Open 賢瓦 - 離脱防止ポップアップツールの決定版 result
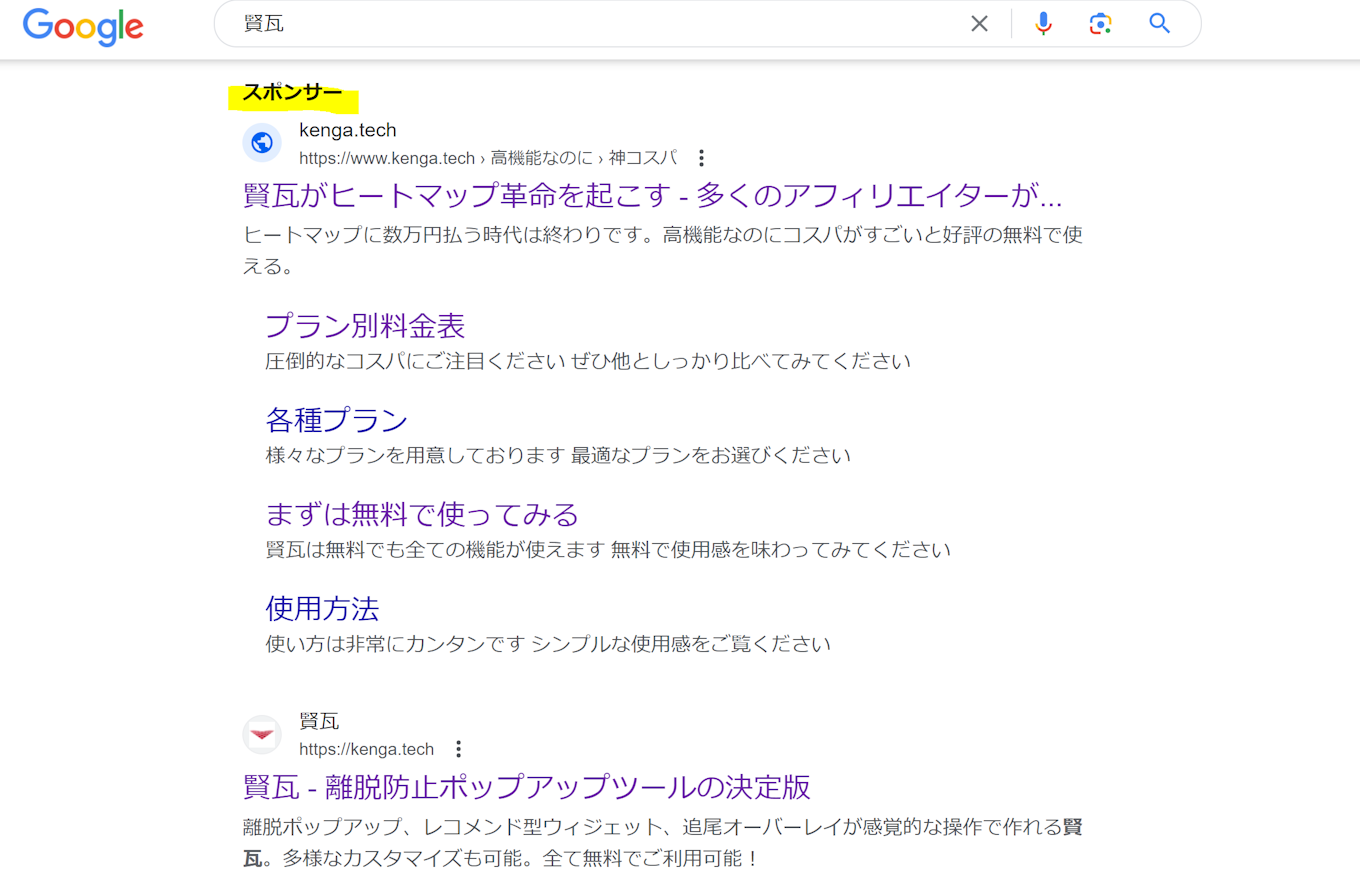 pyautogui.click(x=527, y=787)
